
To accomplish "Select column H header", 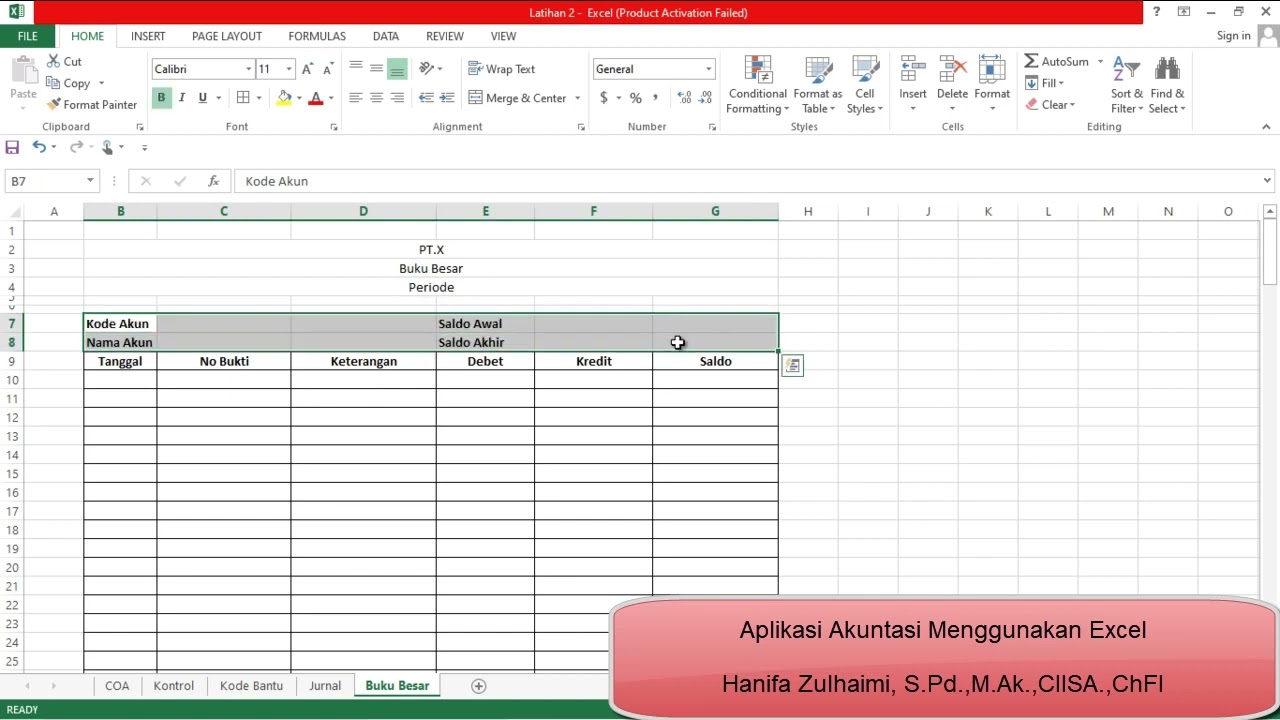I will [808, 211].
